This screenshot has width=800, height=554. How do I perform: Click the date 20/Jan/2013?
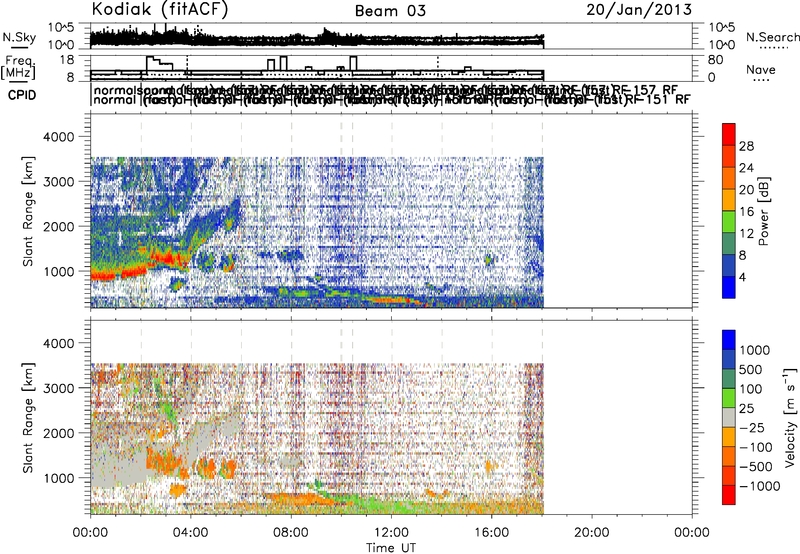(x=639, y=10)
